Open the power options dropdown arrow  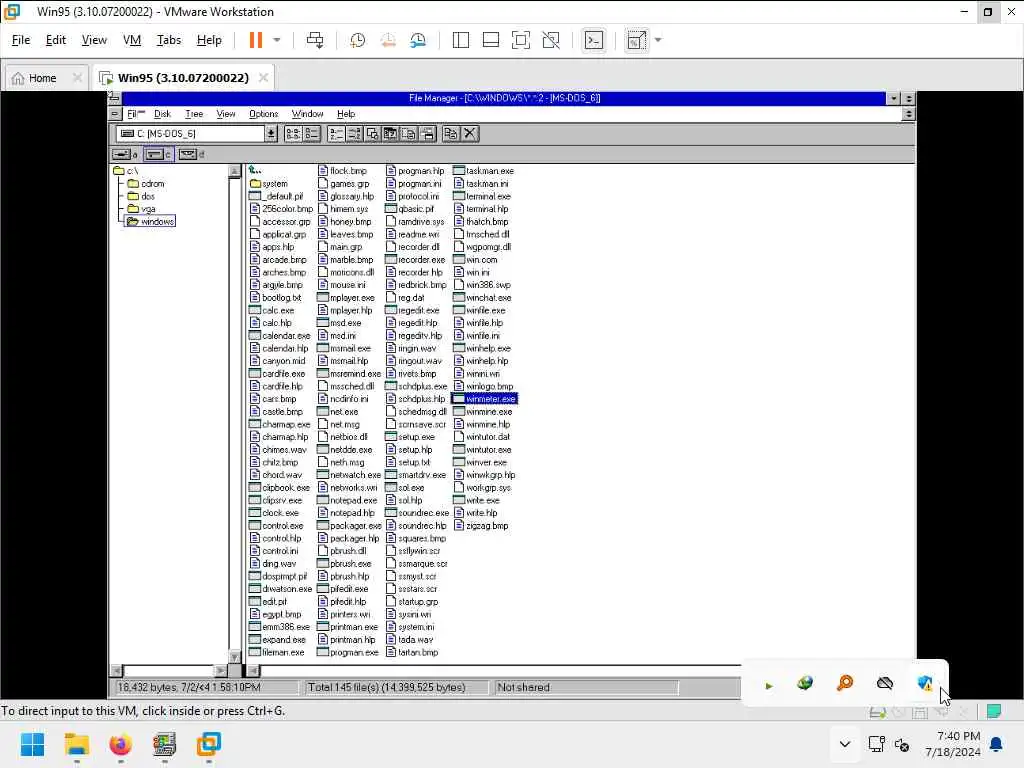[x=277, y=40]
